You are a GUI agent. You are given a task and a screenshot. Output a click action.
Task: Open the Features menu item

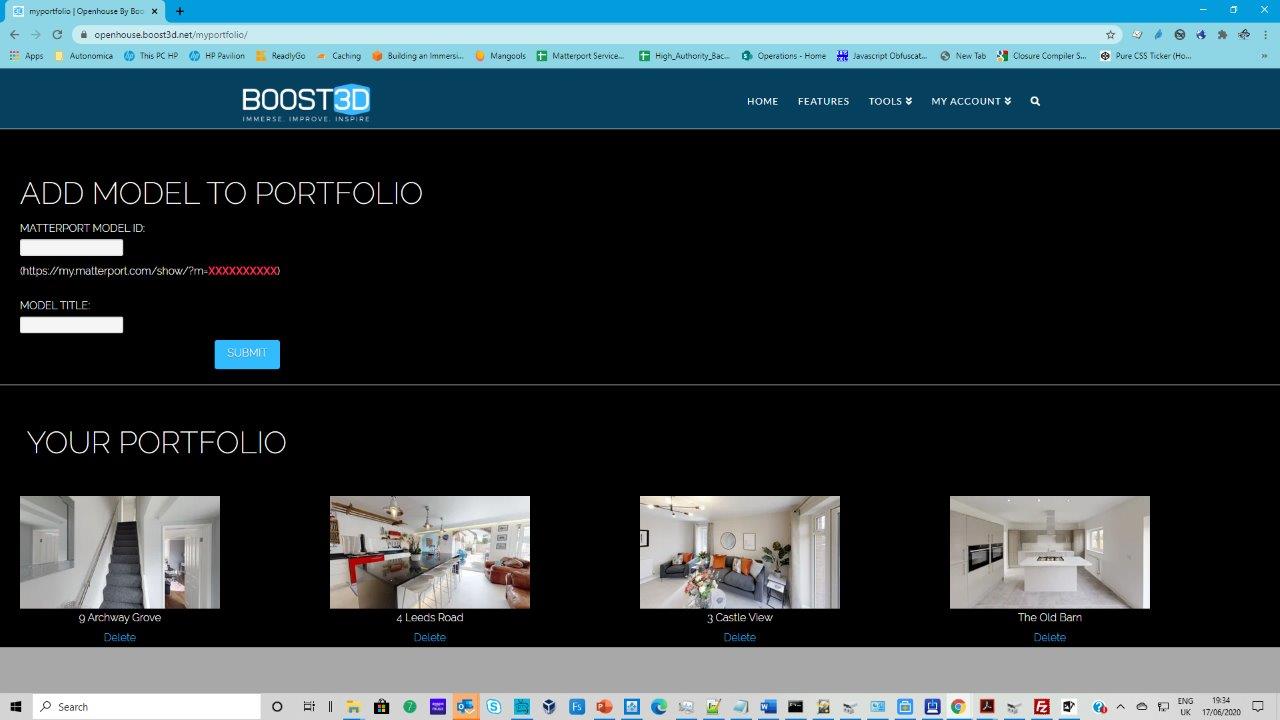pos(823,101)
